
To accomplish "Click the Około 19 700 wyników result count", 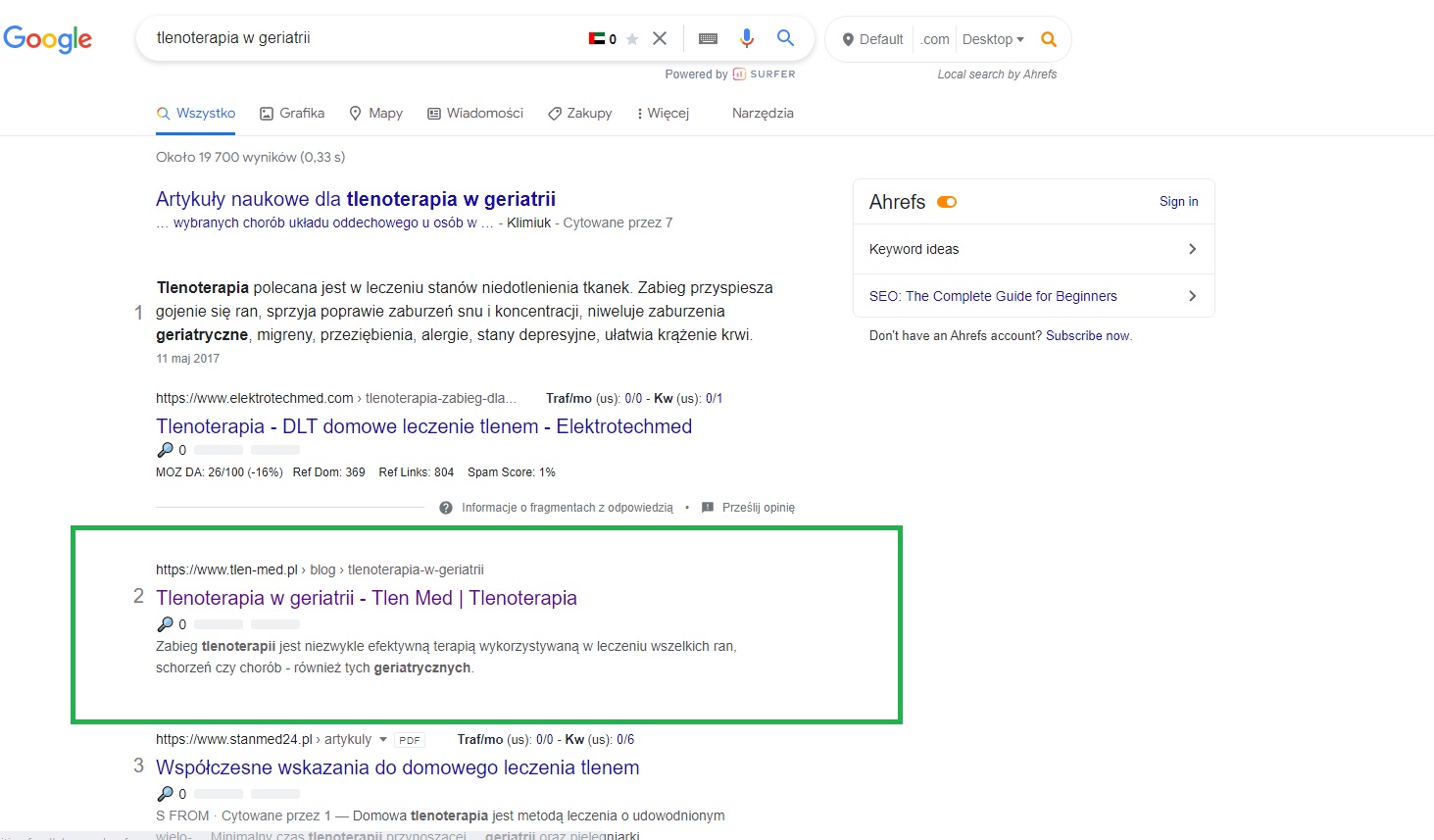I will pyautogui.click(x=250, y=157).
